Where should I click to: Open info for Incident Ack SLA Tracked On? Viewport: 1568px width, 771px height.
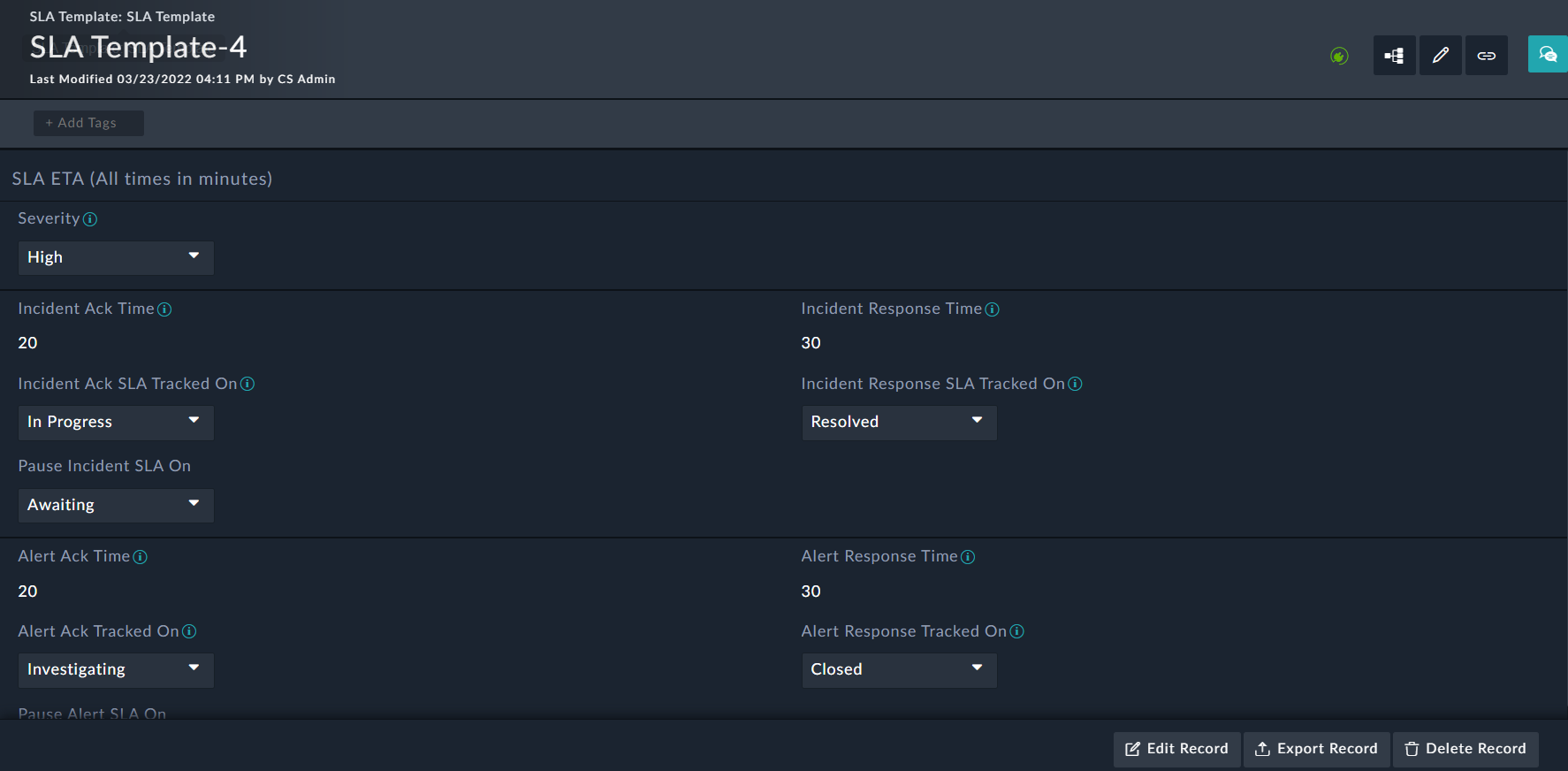(x=247, y=384)
